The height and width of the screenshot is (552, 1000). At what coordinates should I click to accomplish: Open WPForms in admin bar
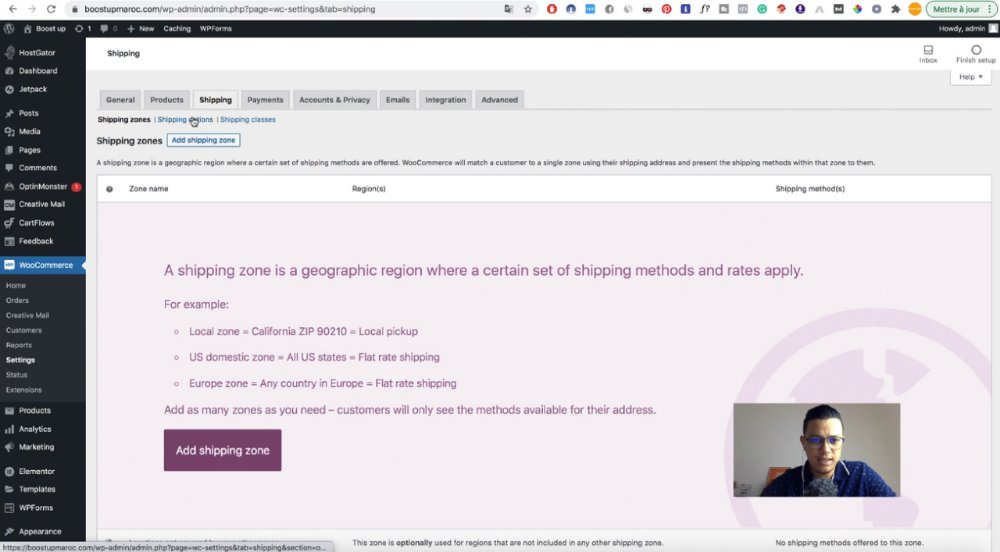[x=216, y=29]
